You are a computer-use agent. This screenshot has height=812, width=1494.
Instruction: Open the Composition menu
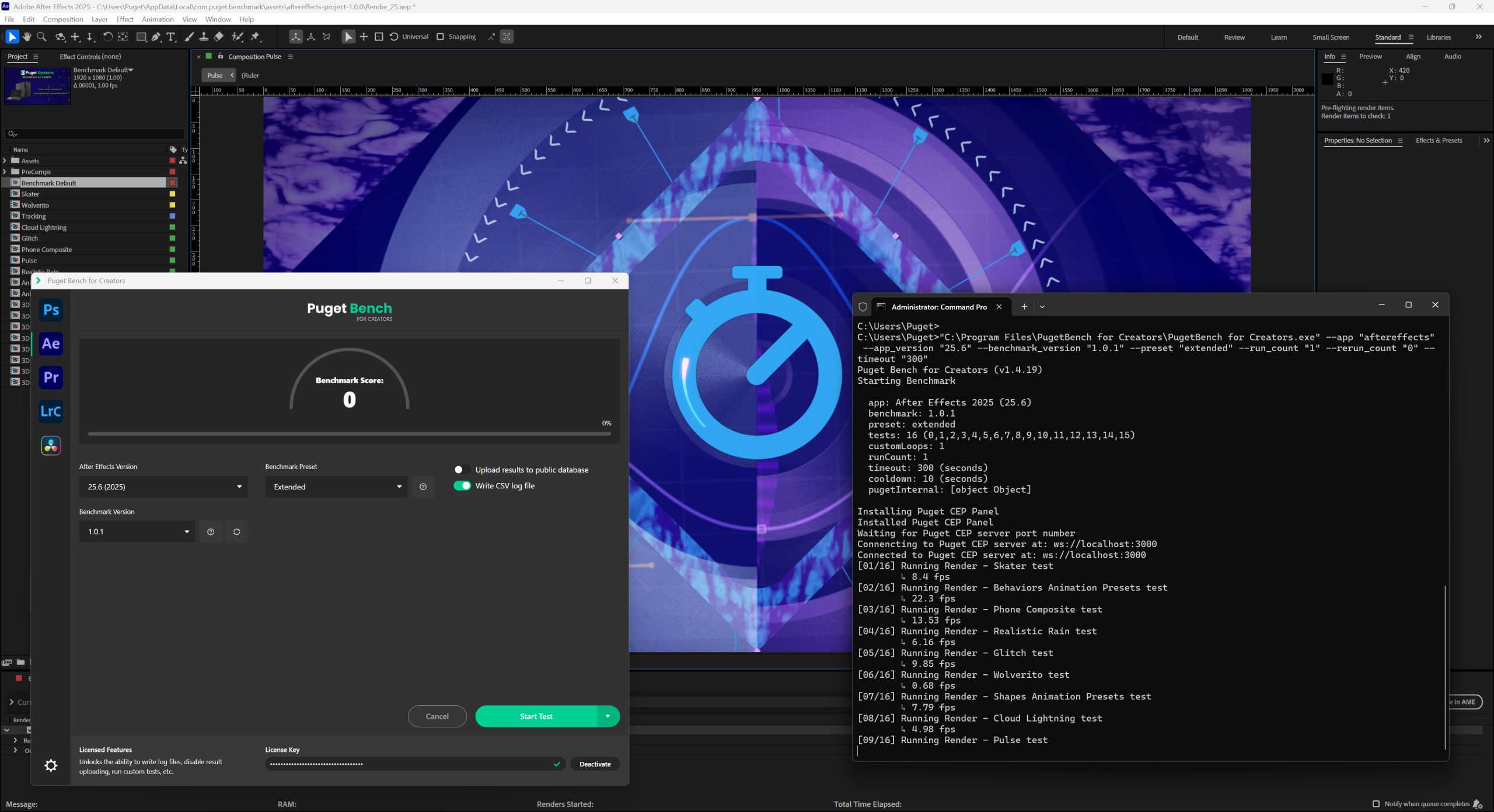coord(62,19)
